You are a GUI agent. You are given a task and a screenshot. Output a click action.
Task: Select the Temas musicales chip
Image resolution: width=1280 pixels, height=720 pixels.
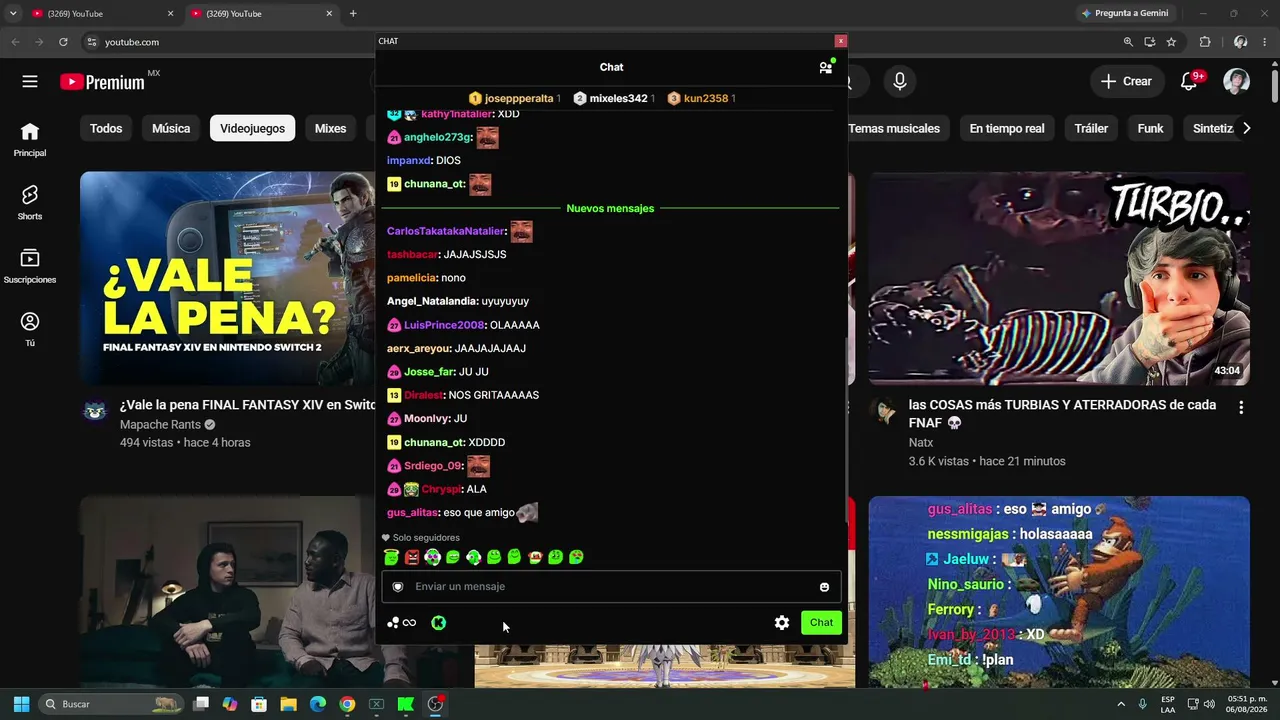point(894,128)
